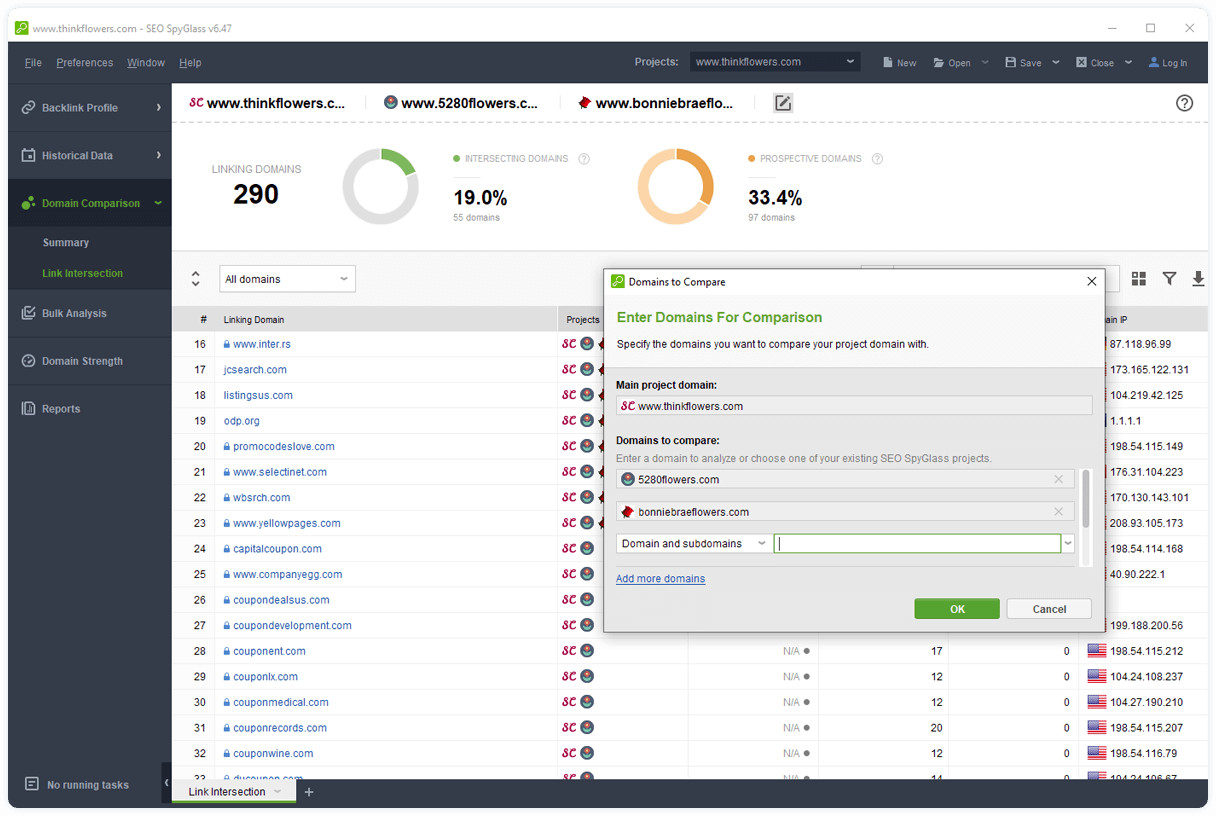Click the Close project button

(1095, 63)
